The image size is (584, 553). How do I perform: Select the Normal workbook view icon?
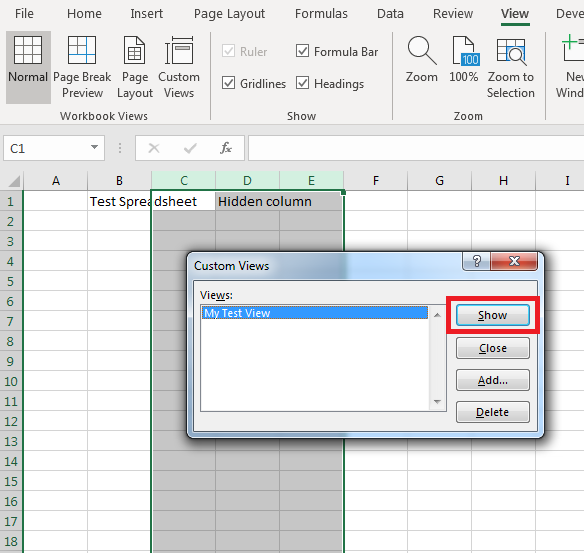tap(28, 50)
